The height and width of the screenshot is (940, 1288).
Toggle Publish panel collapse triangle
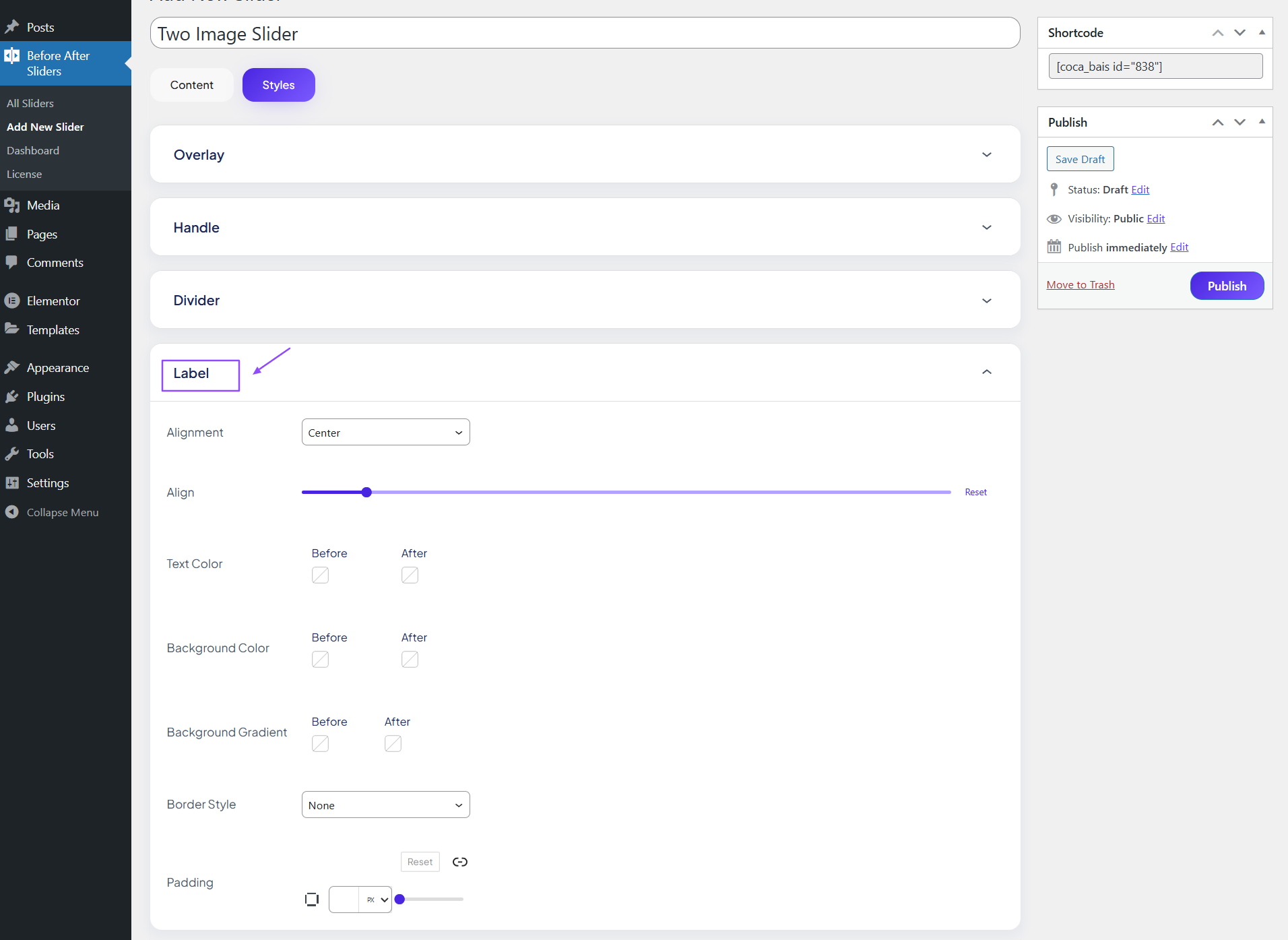point(1262,121)
